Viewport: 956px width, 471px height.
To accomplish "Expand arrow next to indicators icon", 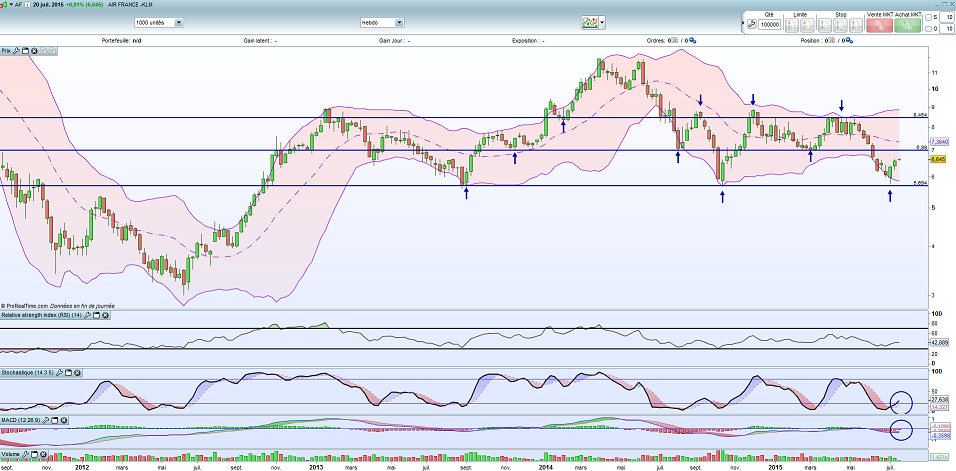I will pyautogui.click(x=602, y=23).
